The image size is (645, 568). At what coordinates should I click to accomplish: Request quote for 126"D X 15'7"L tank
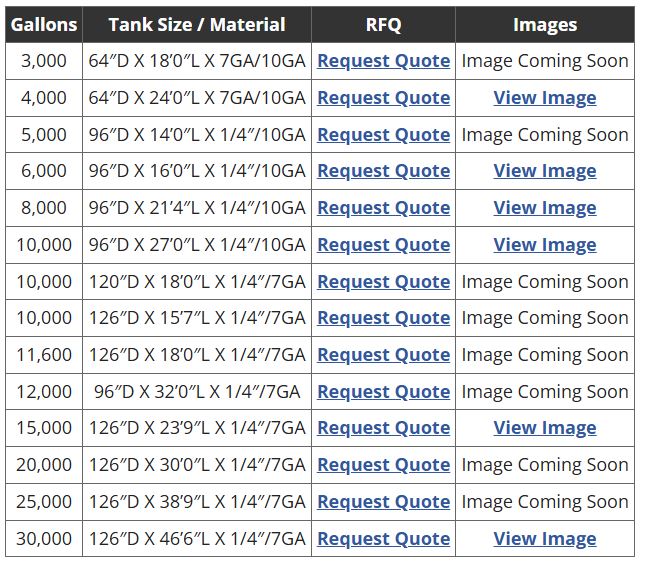(x=383, y=318)
